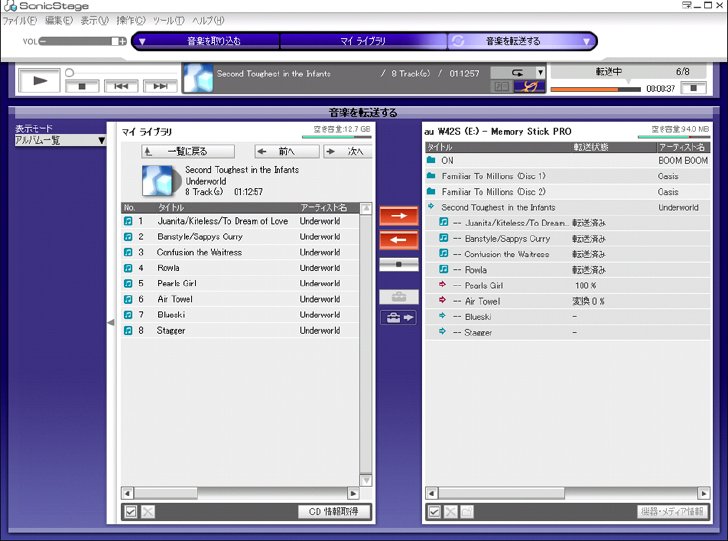The image size is (728, 541).
Task: Select the Pearls Girl track in library
Action: [240, 283]
